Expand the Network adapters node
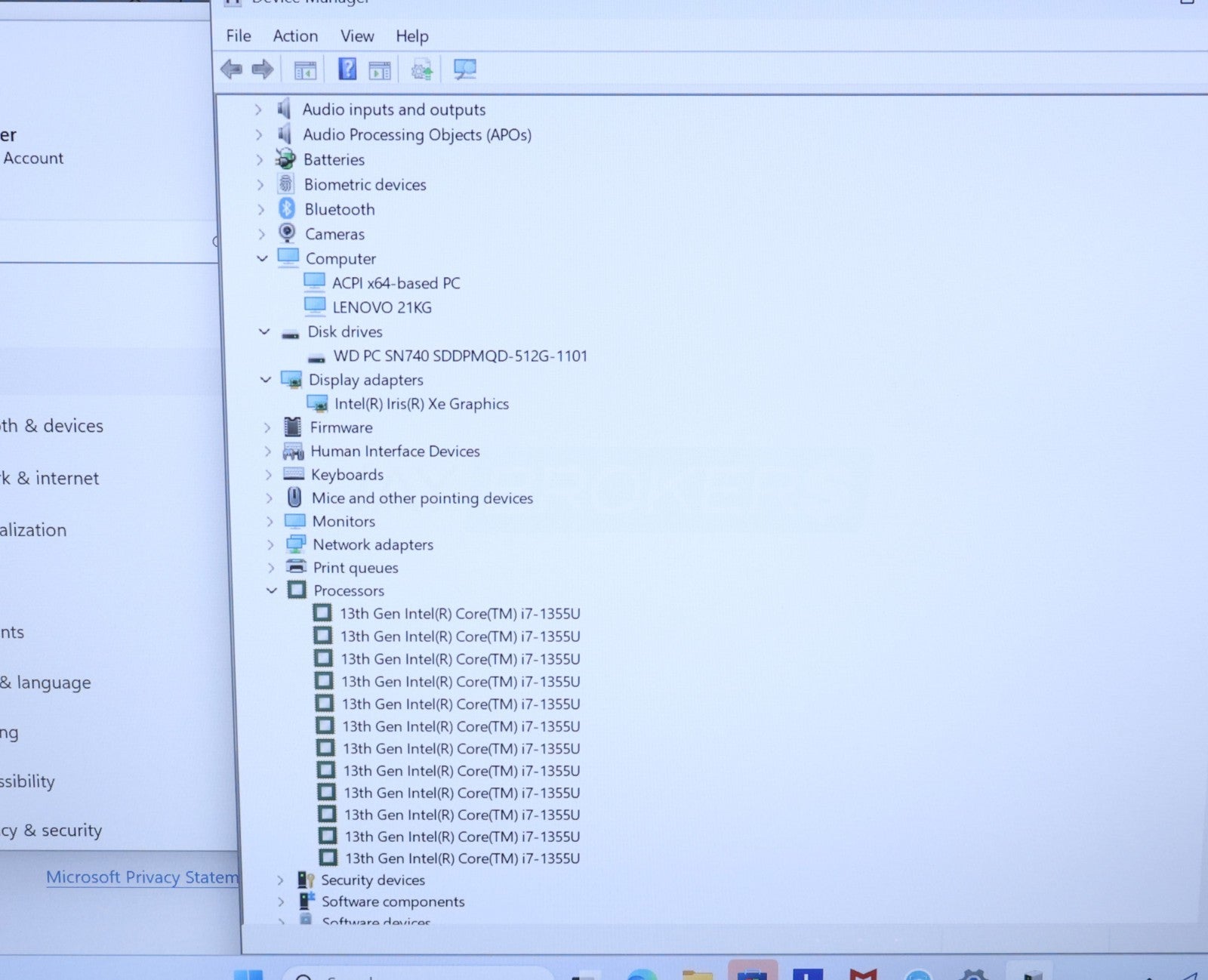1208x980 pixels. 270,544
